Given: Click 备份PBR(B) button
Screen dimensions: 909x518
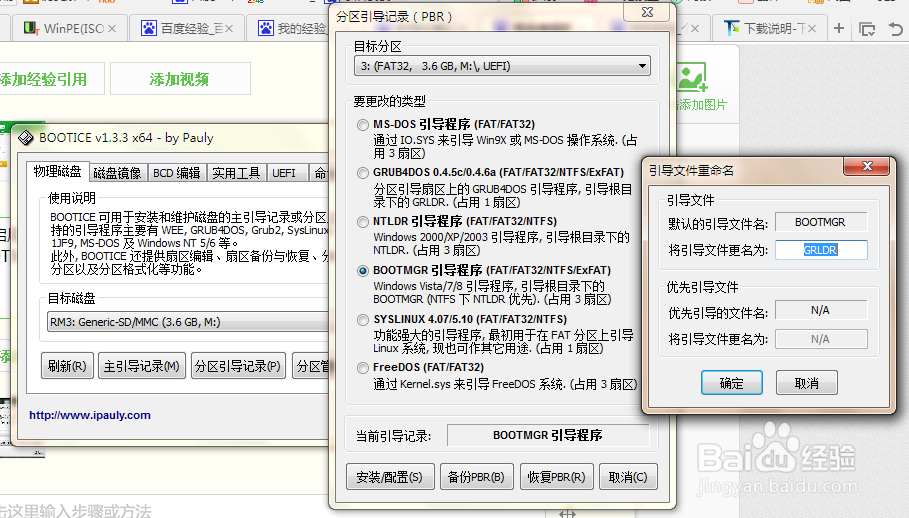Looking at the screenshot, I should [476, 477].
